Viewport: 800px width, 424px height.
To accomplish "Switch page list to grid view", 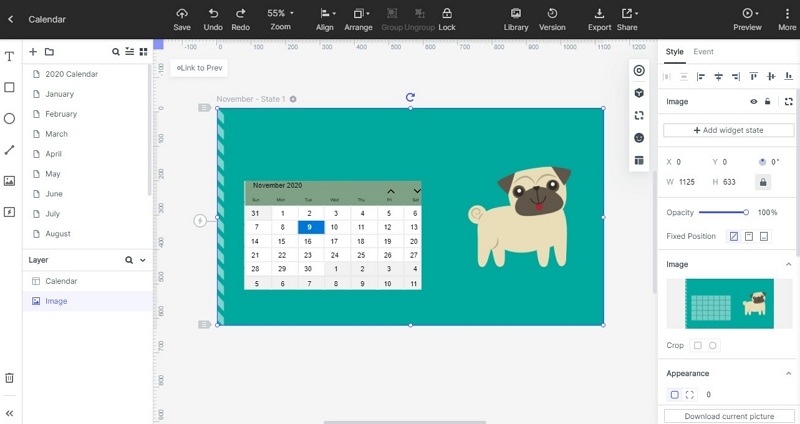I will [x=143, y=52].
